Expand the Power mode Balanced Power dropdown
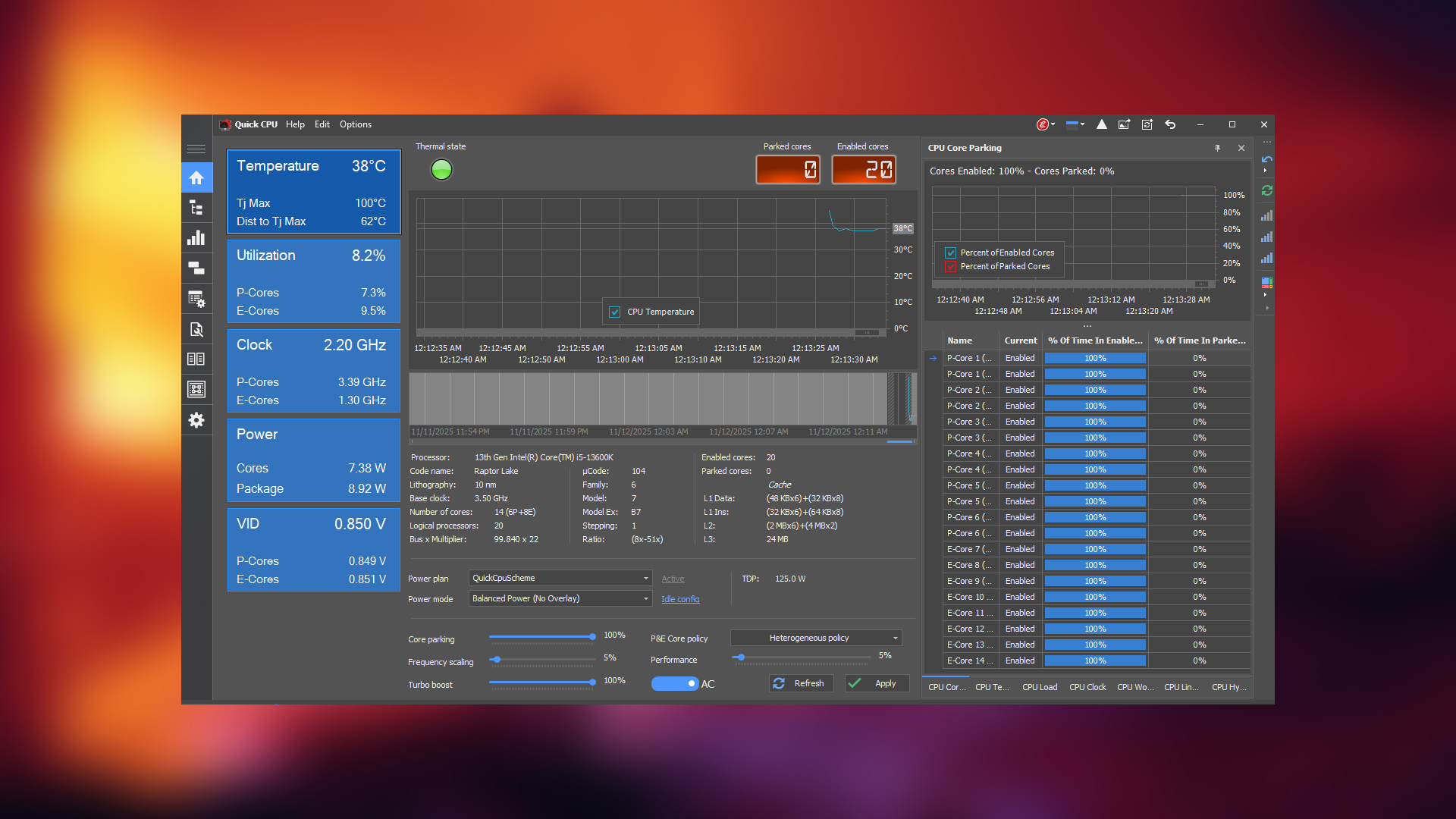 coord(560,598)
